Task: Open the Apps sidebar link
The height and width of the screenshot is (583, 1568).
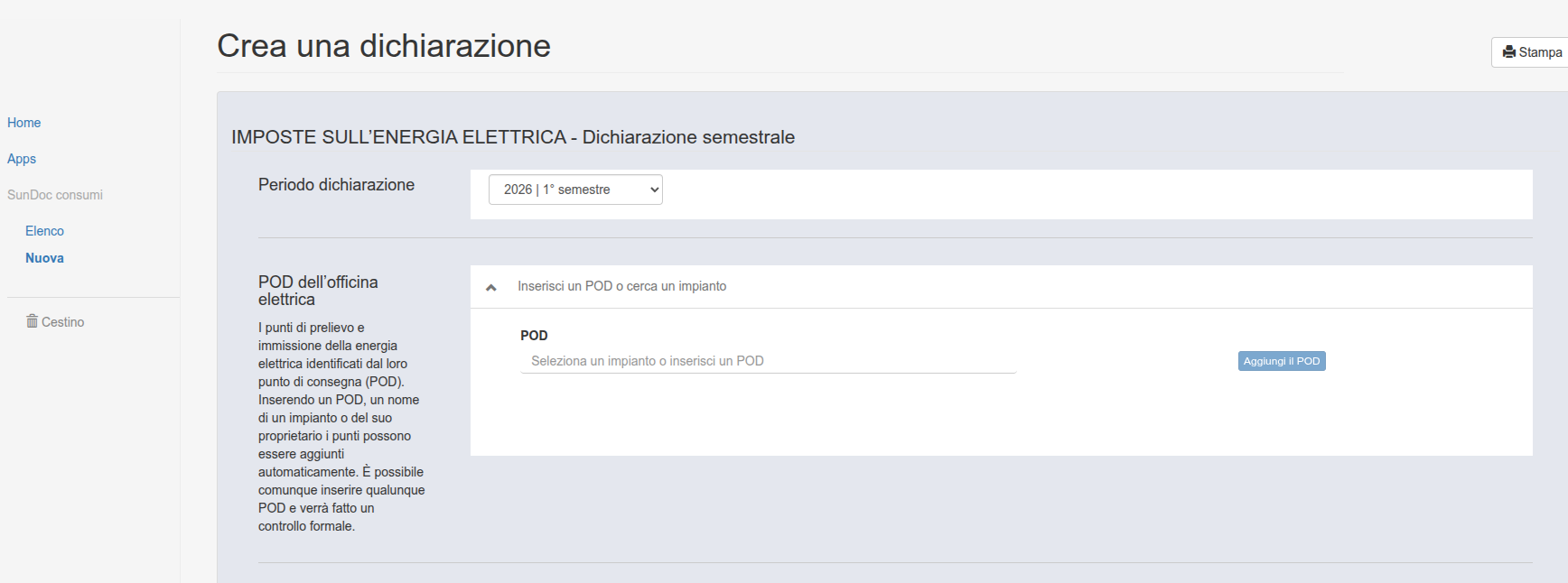Action: coord(22,159)
